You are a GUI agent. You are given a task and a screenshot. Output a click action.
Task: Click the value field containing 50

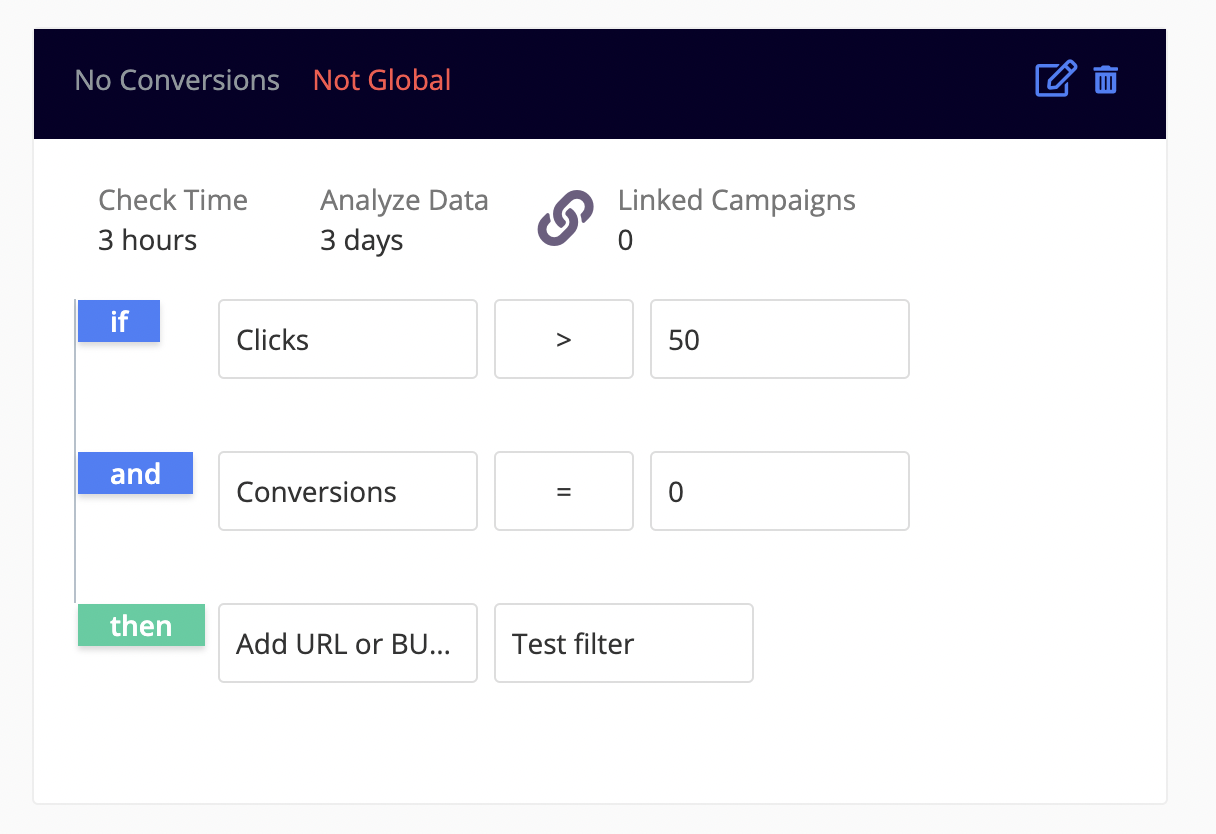pos(779,339)
